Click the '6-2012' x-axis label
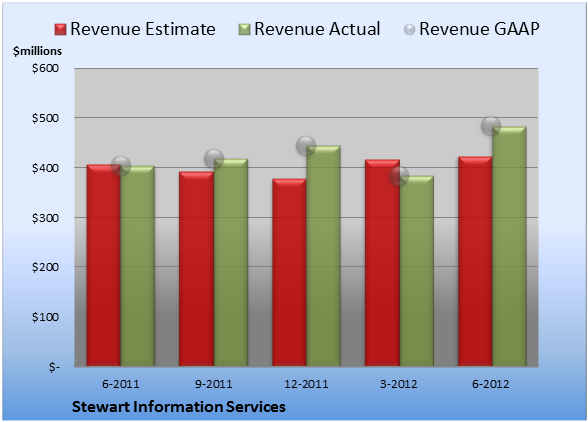The width and height of the screenshot is (588, 422). (491, 384)
